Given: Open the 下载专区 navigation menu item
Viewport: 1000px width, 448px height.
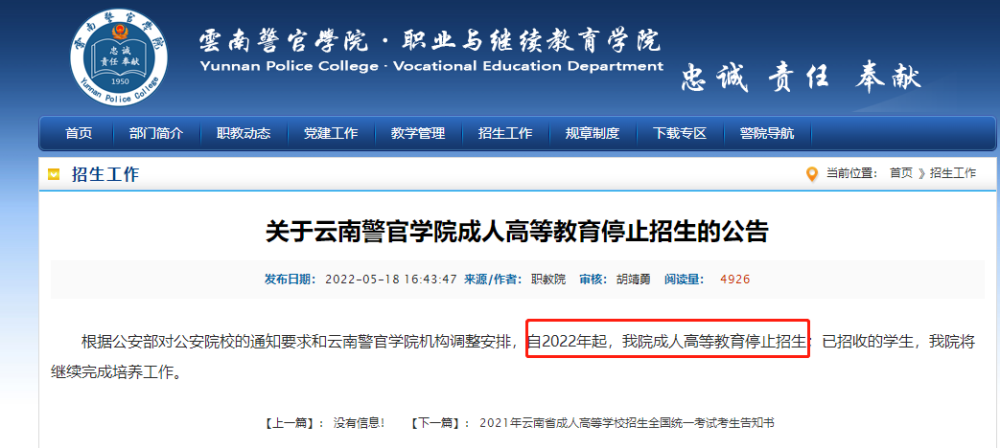Looking at the screenshot, I should (x=680, y=133).
